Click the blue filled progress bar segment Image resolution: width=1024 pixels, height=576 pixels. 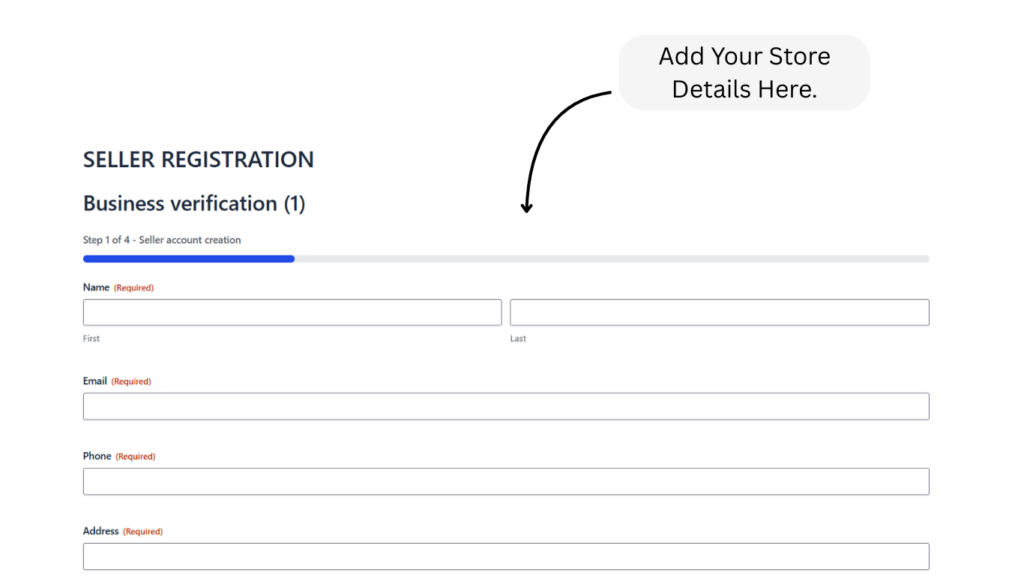point(188,259)
